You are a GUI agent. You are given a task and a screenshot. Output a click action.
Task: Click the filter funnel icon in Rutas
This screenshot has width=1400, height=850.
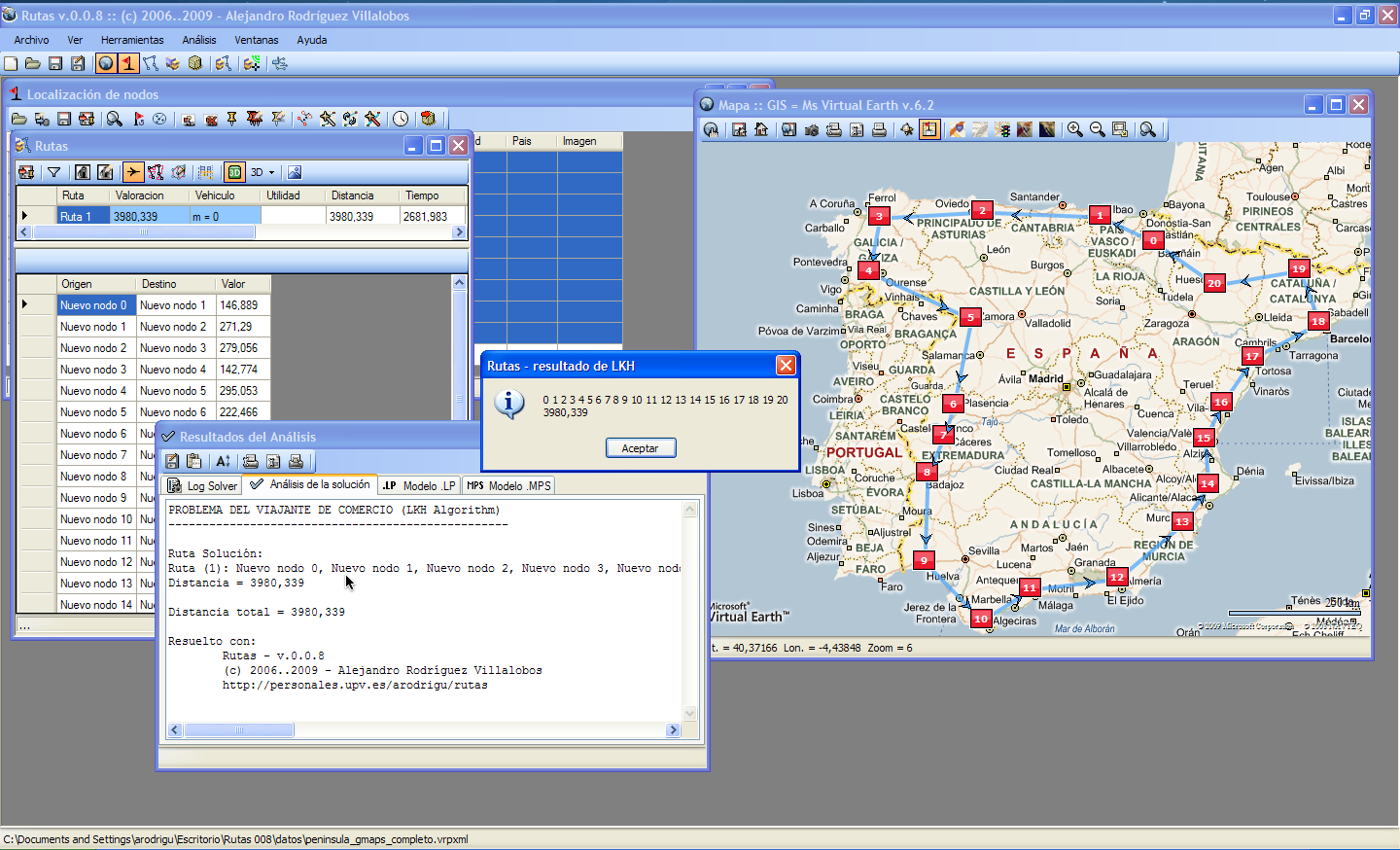pyautogui.click(x=54, y=172)
